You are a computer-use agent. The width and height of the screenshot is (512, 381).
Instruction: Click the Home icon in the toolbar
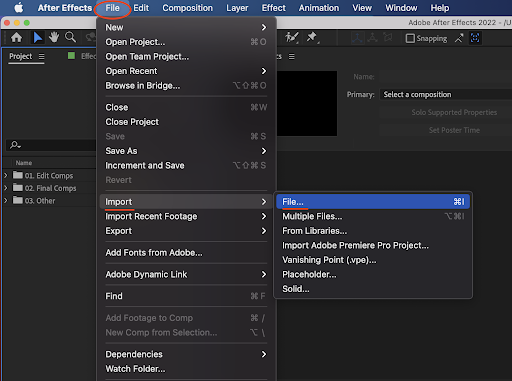[x=16, y=38]
